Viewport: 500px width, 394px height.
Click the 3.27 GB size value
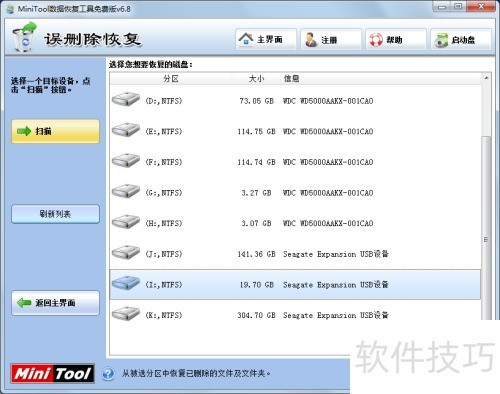pos(256,193)
